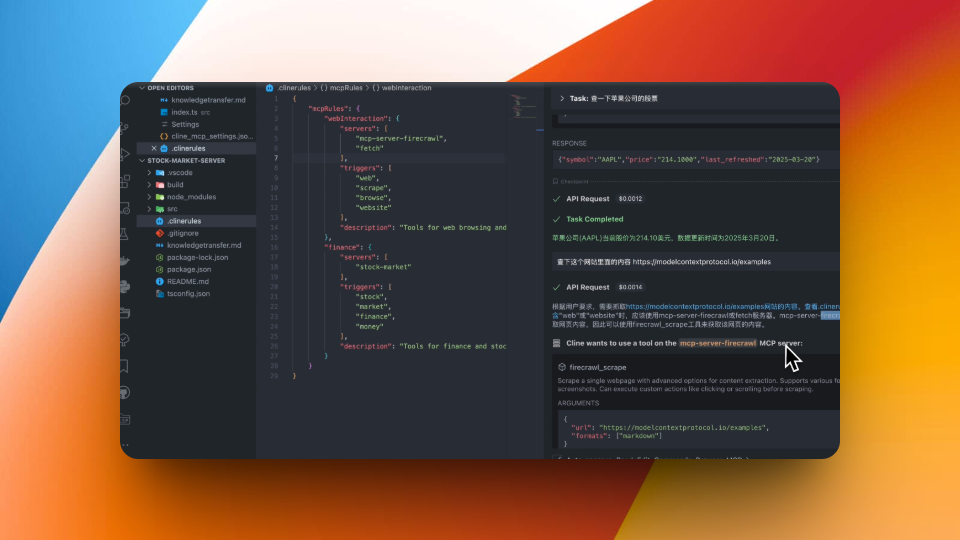Open README.md in the file tree

[189, 281]
